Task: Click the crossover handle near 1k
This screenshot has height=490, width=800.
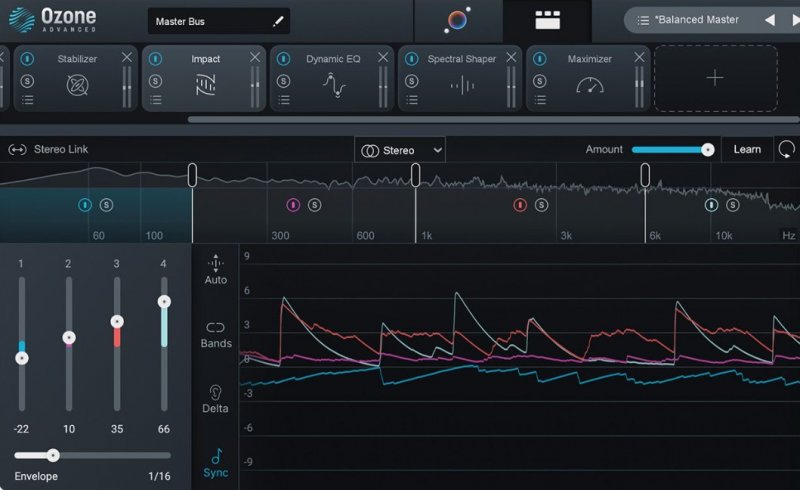Action: click(415, 175)
